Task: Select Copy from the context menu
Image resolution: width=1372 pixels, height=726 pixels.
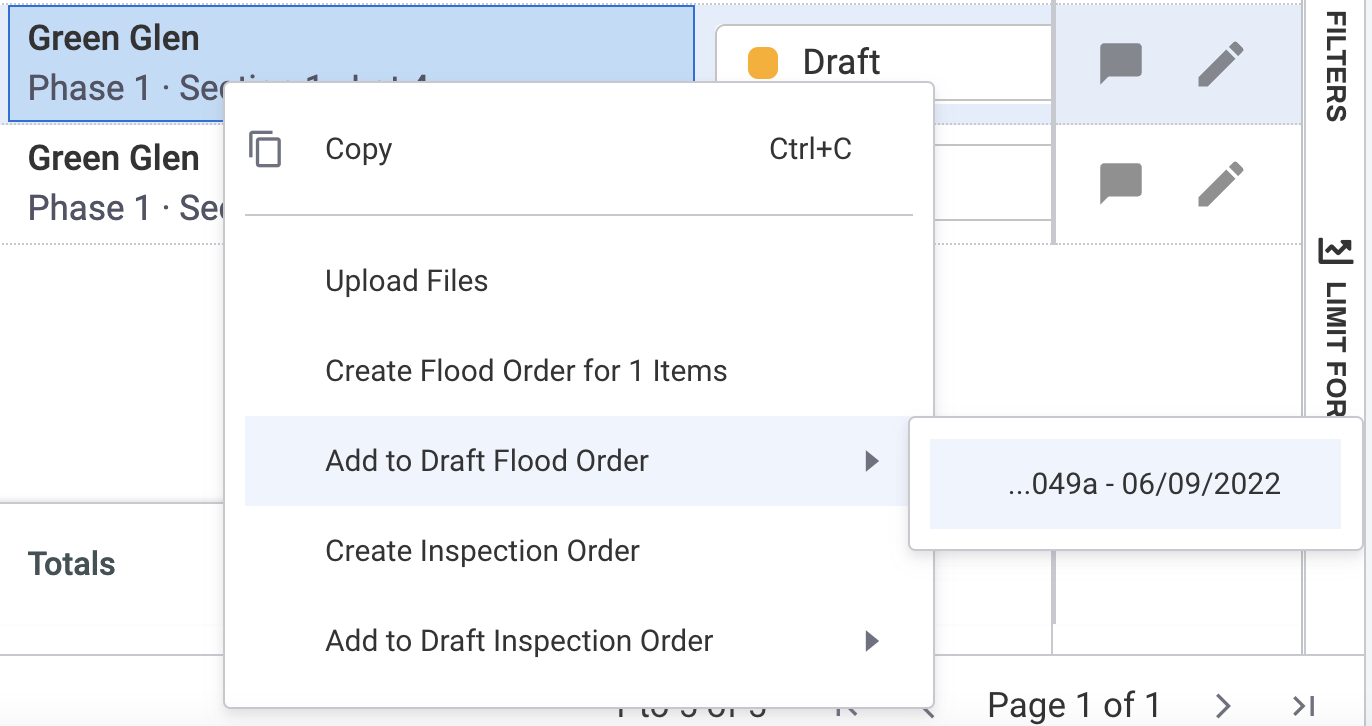Action: [360, 149]
